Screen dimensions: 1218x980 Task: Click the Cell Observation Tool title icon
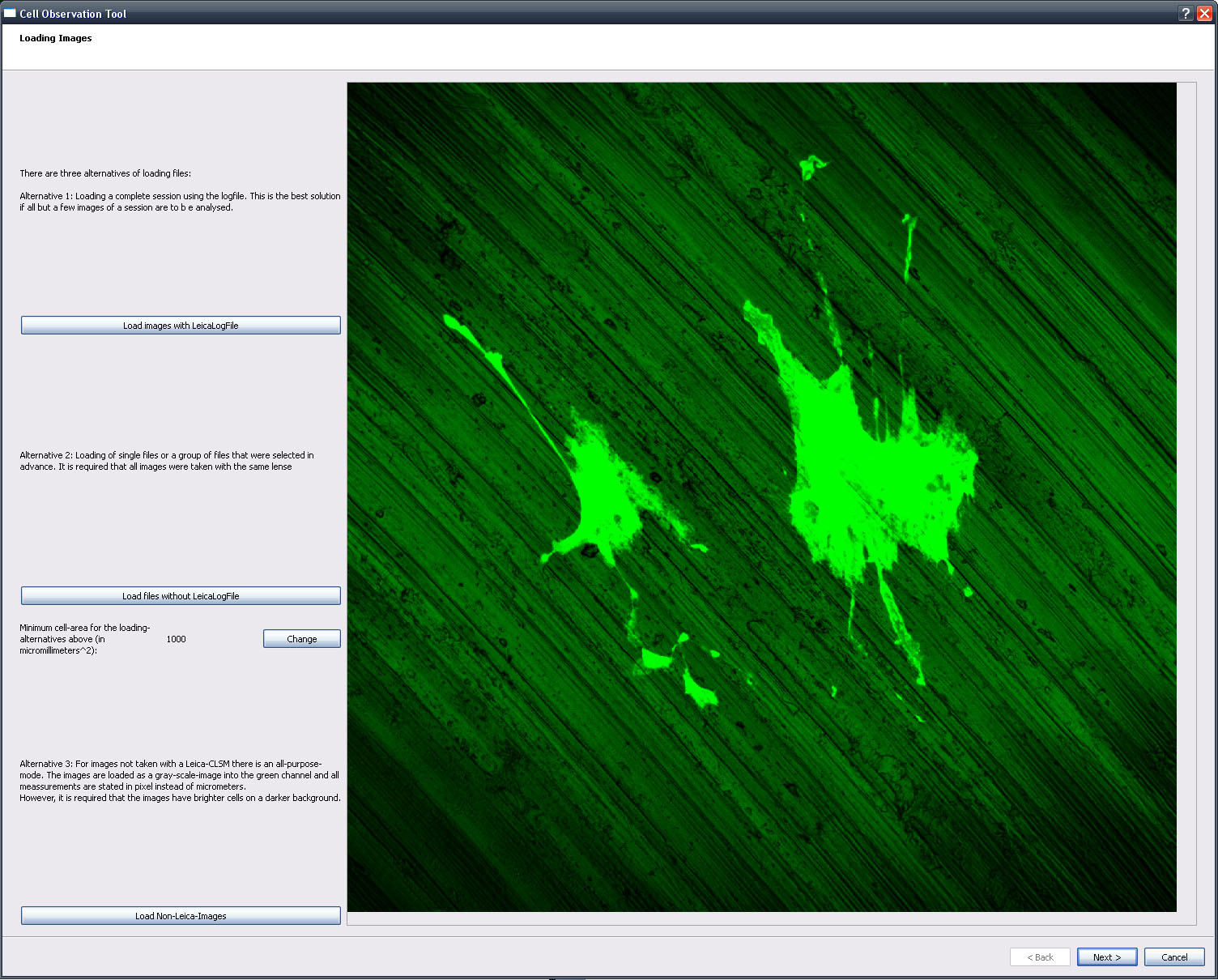[10, 14]
